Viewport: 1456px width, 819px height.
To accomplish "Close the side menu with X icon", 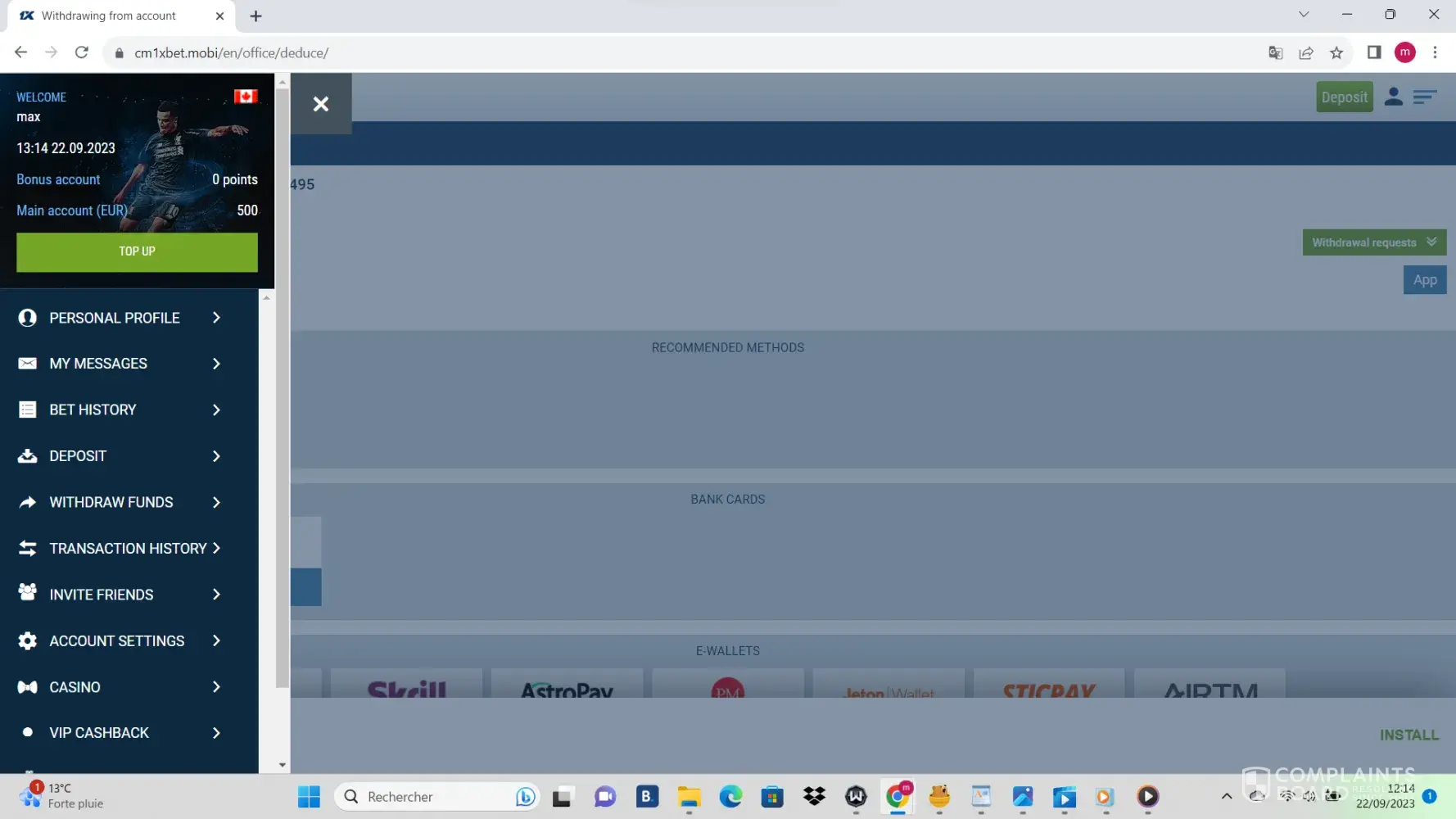I will (x=321, y=104).
